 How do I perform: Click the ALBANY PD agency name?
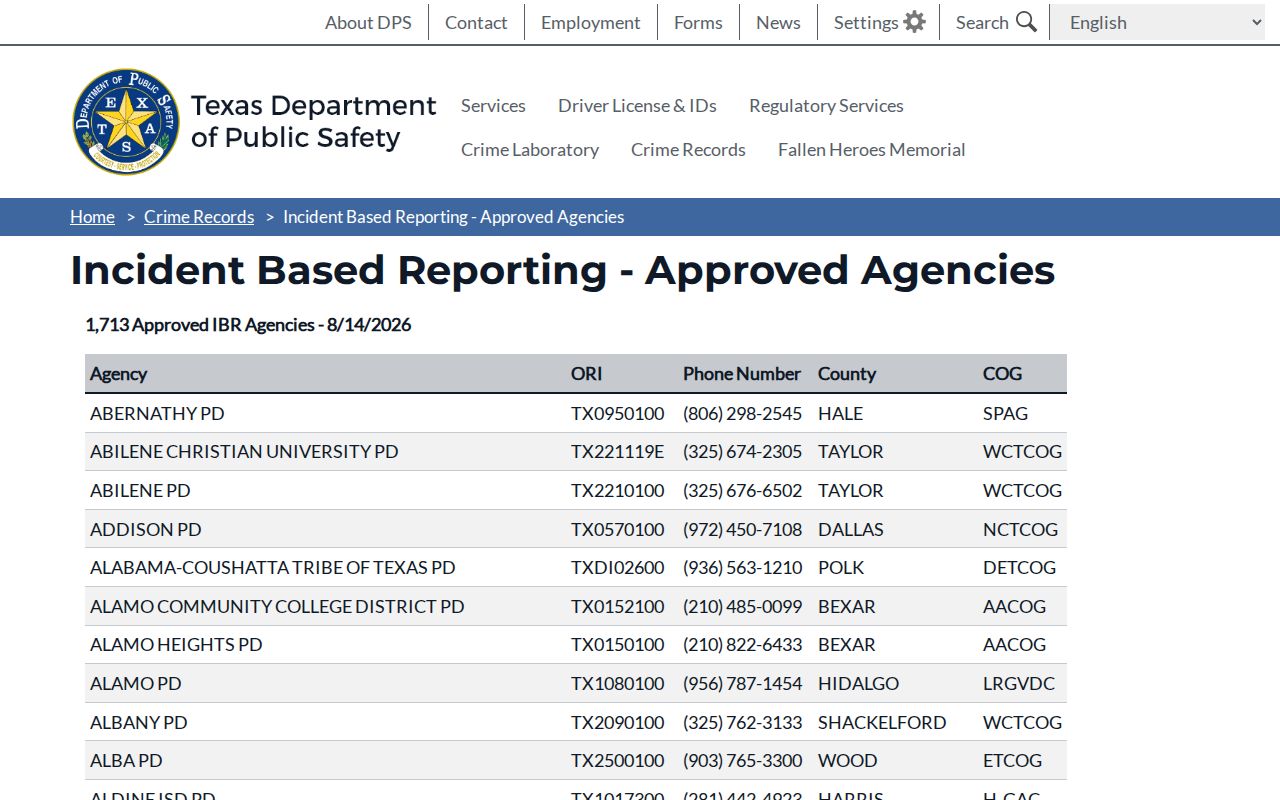pos(139,722)
